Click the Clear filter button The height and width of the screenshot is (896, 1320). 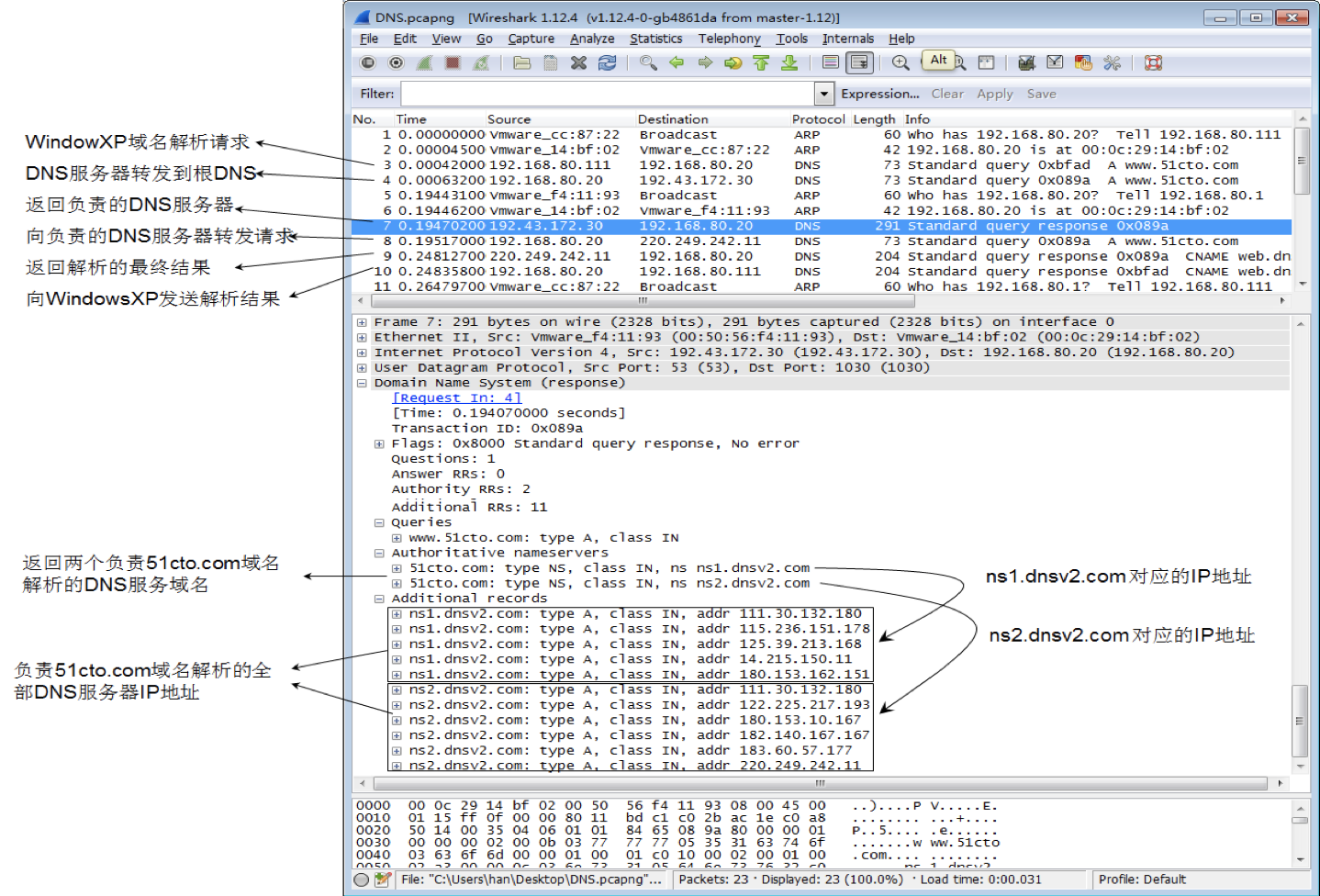947,94
